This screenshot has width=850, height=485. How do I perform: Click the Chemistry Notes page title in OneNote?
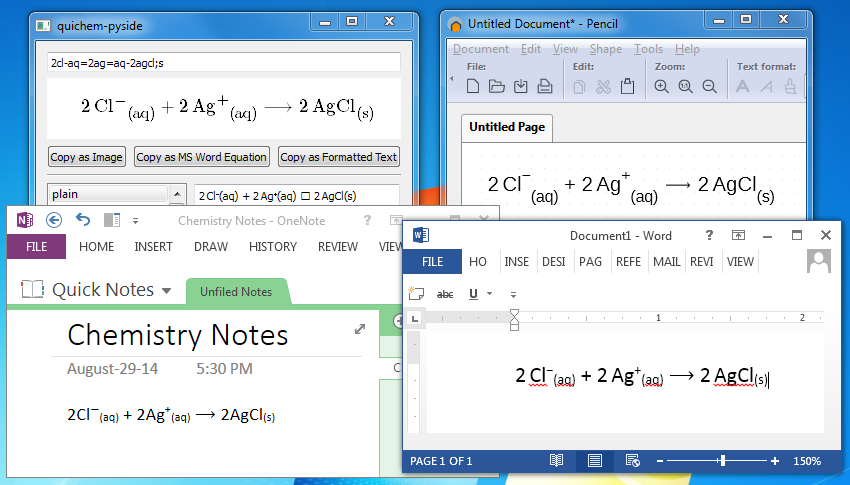point(178,335)
